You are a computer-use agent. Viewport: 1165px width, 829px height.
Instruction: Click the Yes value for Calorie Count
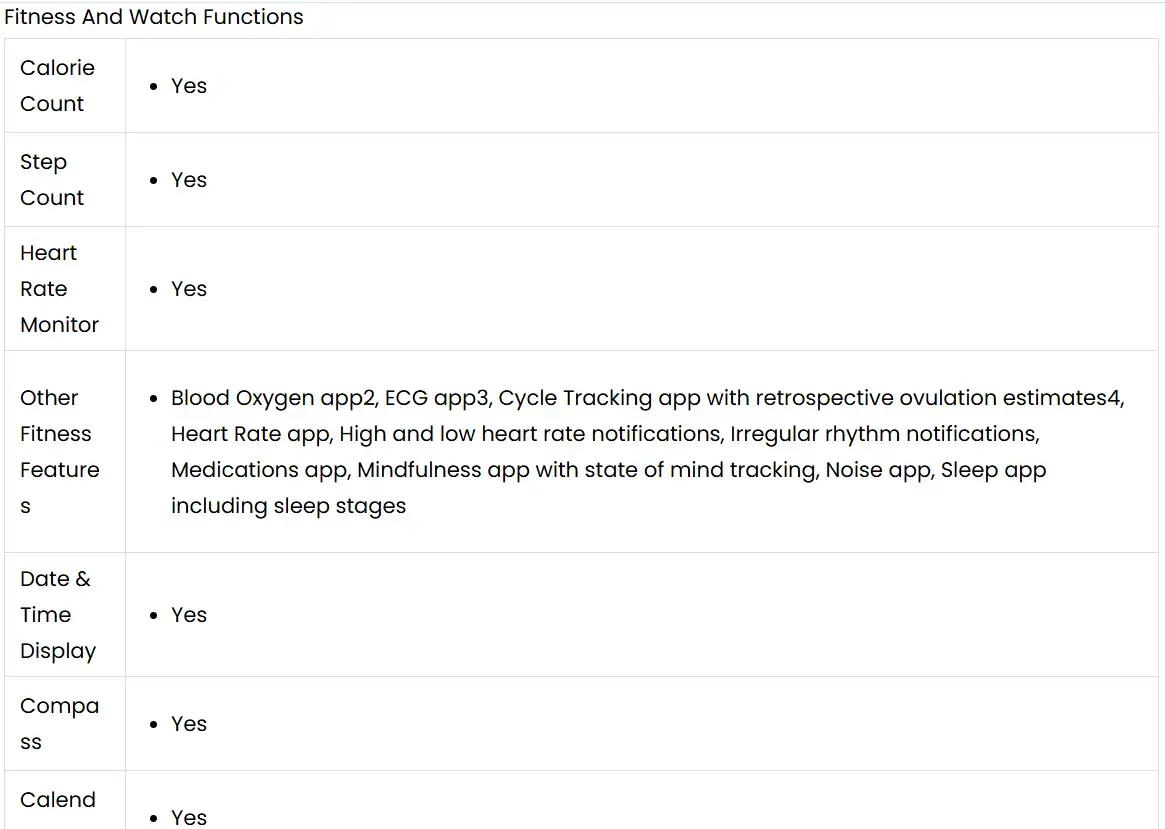click(x=188, y=86)
